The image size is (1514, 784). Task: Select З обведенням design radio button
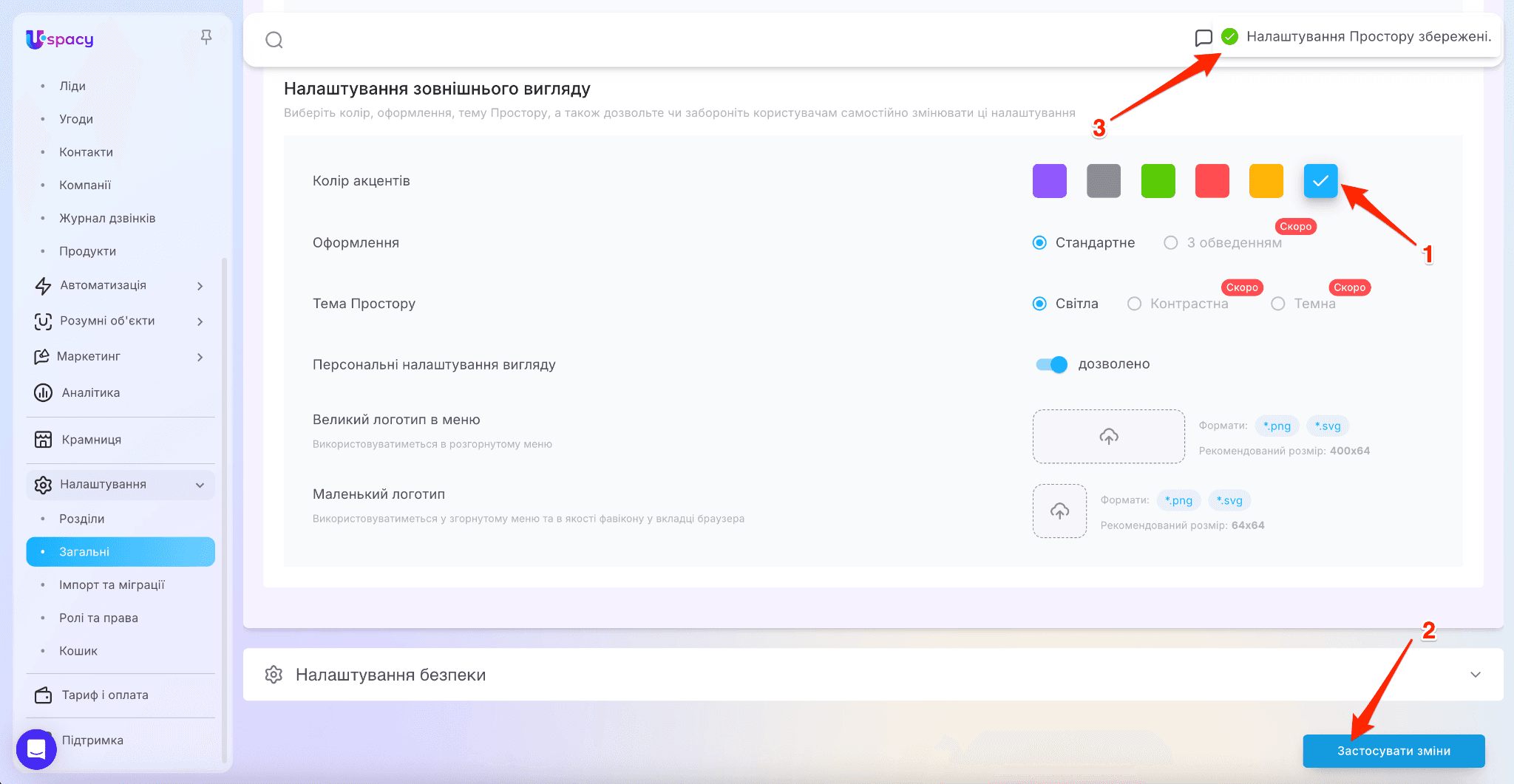[1170, 242]
